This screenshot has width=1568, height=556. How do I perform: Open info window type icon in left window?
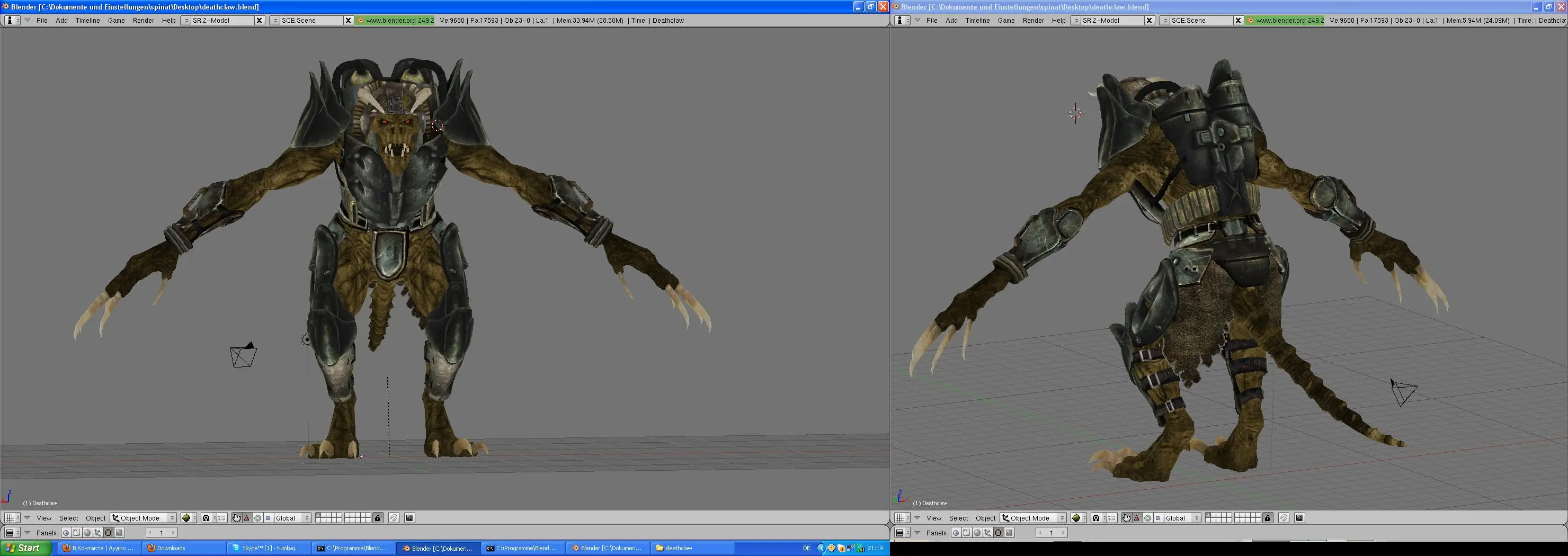12,20
